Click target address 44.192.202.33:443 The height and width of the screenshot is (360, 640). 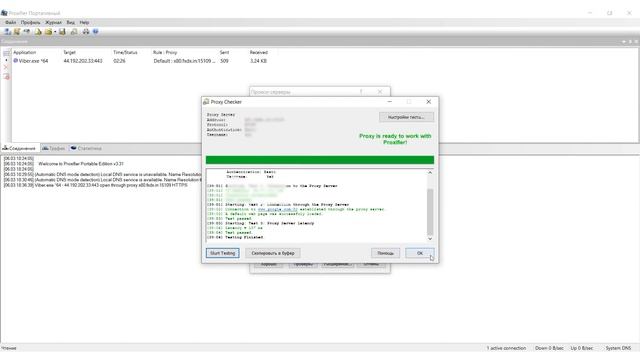[x=83, y=61]
